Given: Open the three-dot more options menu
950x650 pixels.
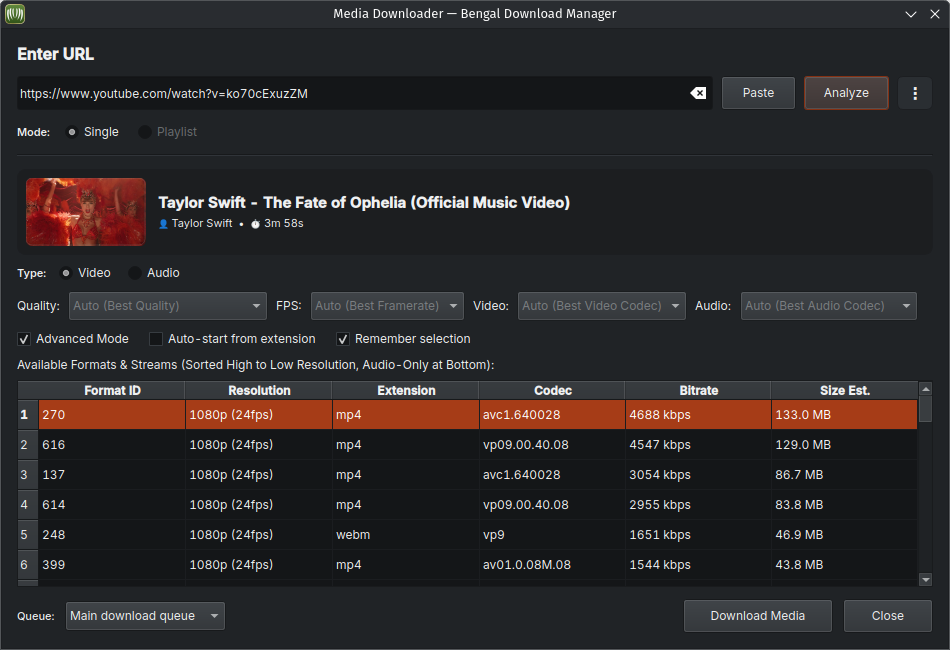Looking at the screenshot, I should 915,93.
